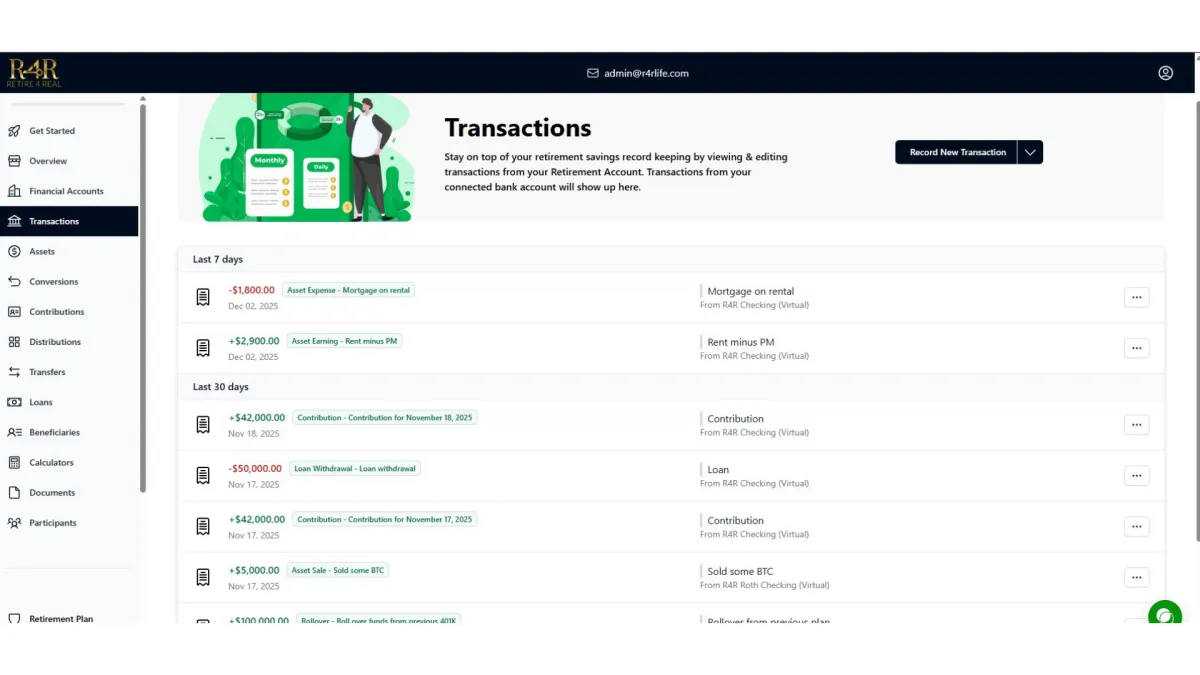Click the Participants people icon

tap(14, 523)
